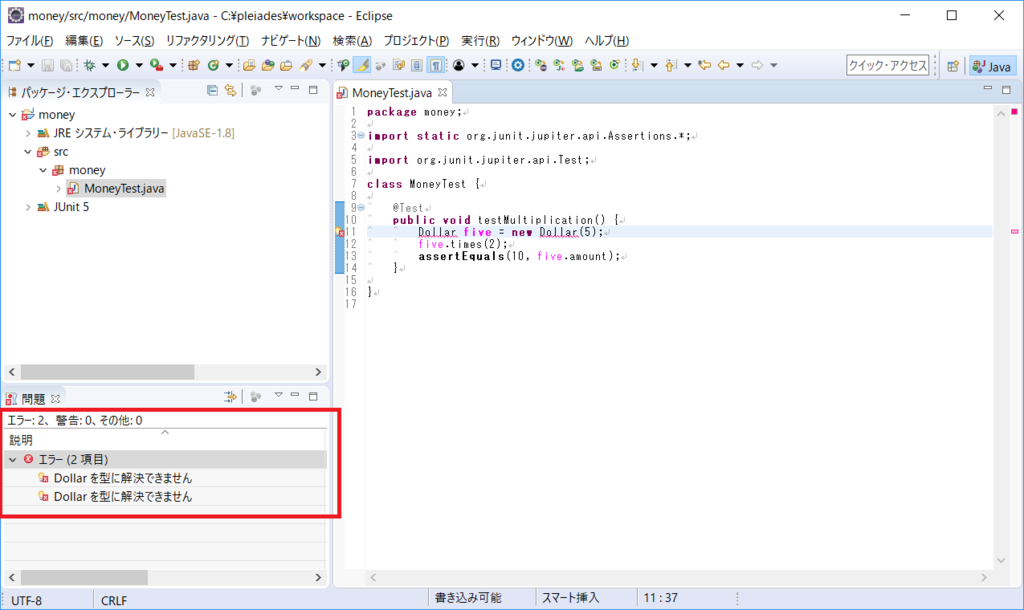Collapse the エラー (2 項目) group
This screenshot has height=610, width=1024.
click(x=12, y=460)
